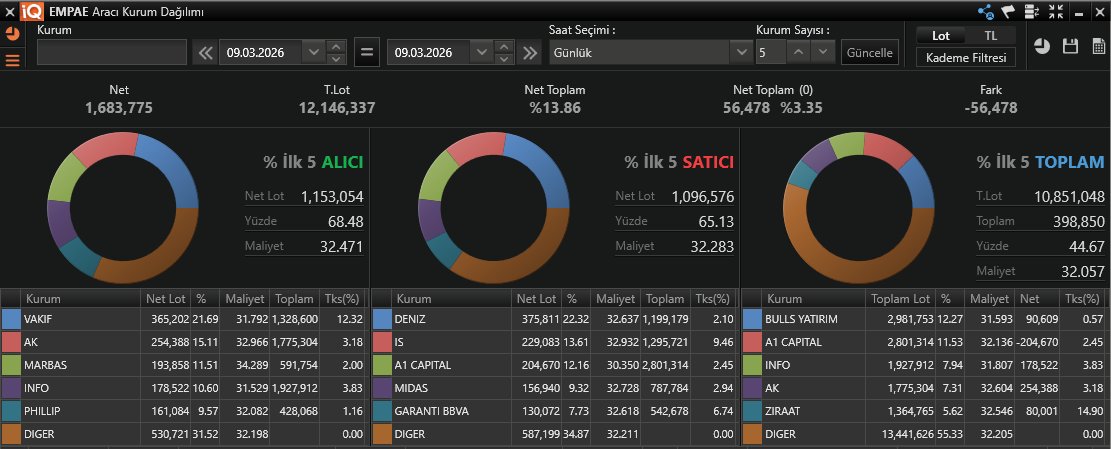Click the İlk 5 TOPLAM donut chart
Screen dimensions: 1111x449
pyautogui.click(x=859, y=206)
